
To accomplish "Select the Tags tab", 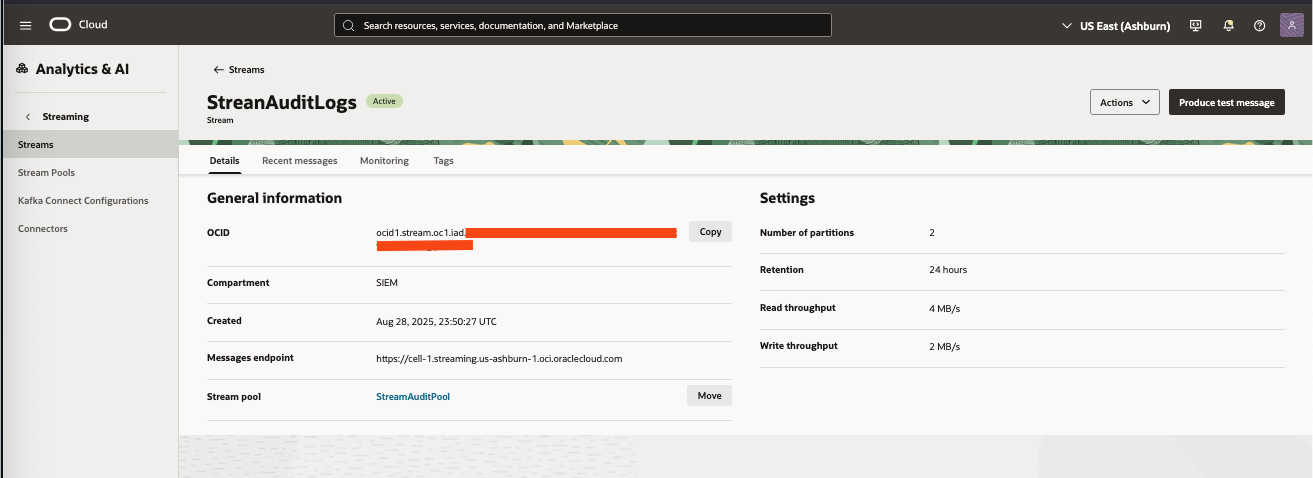I will coord(443,161).
